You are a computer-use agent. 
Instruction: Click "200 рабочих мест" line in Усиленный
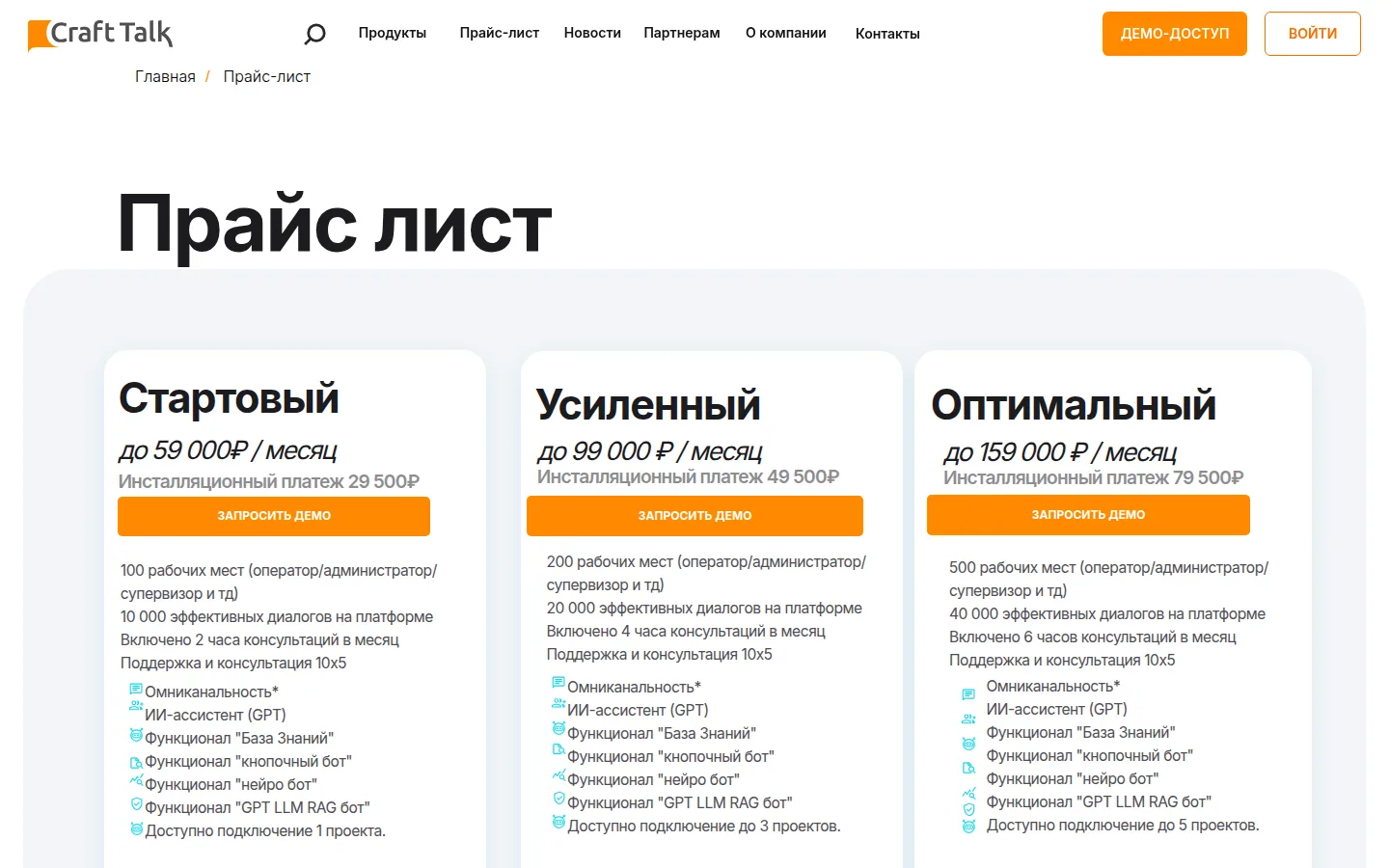(x=706, y=573)
